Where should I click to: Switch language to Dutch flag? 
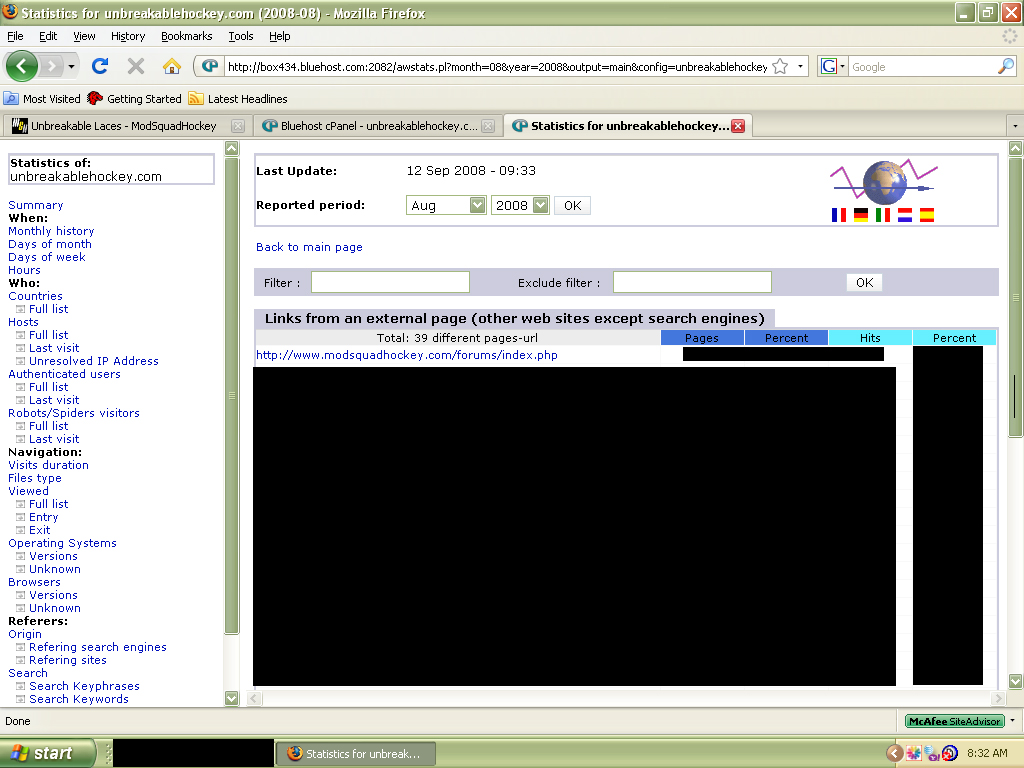point(904,215)
